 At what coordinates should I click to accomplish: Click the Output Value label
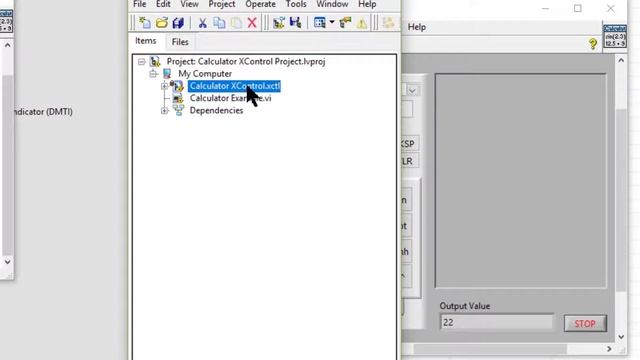click(464, 306)
